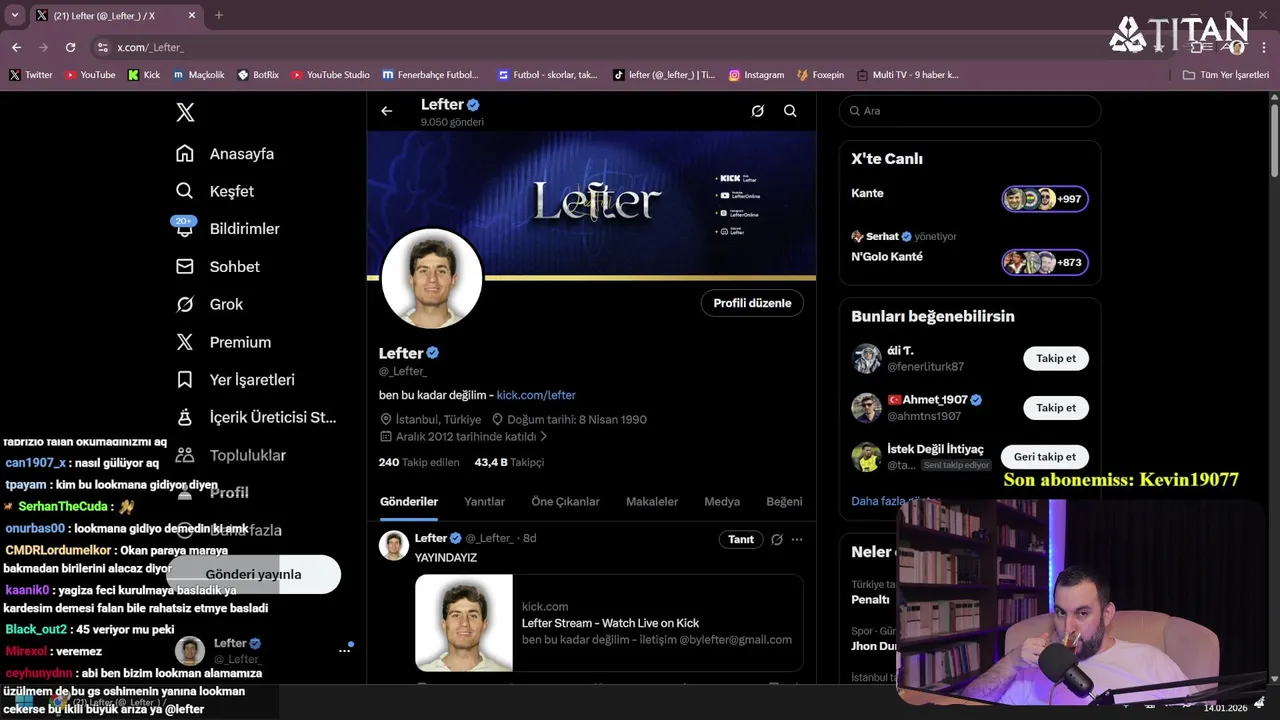Click the Tanıt button on the post
This screenshot has height=720, width=1280.
click(x=741, y=539)
